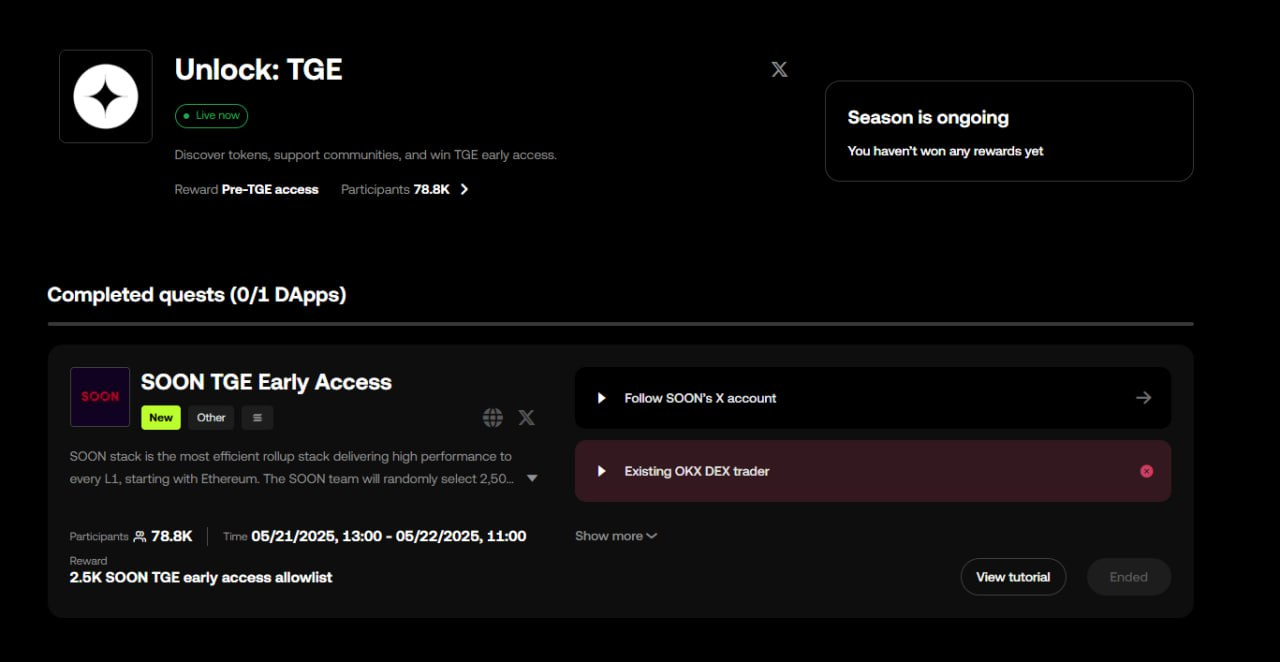Open the X icon beside Unlock: TGE title

click(x=779, y=69)
